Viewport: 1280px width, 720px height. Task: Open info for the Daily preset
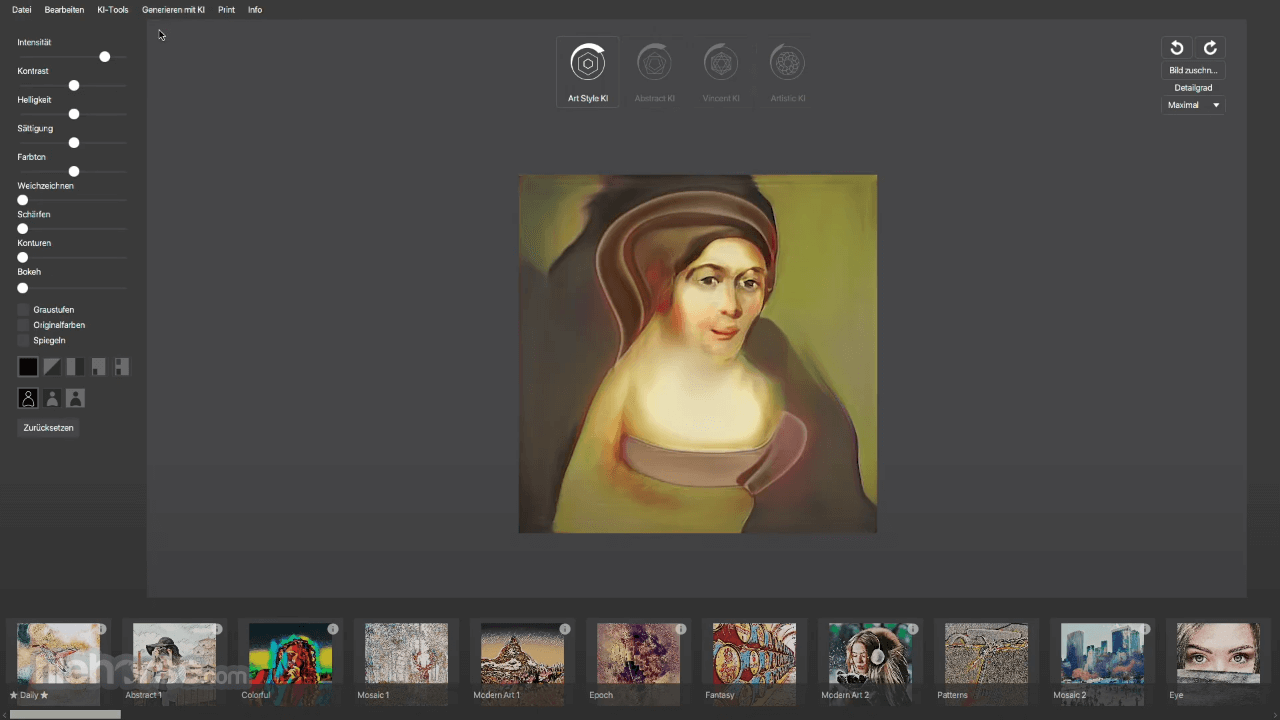pos(101,629)
